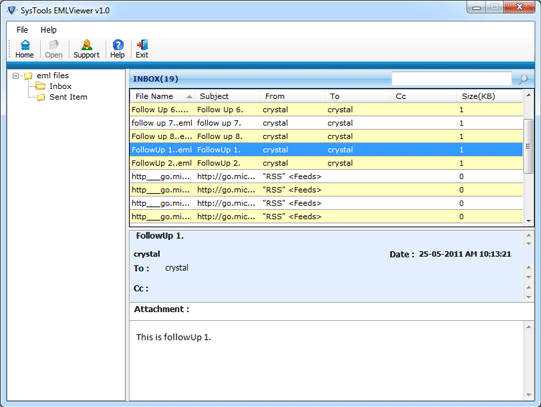Image resolution: width=541 pixels, height=407 pixels.
Task: Click the INBOX(19) heading
Action: click(x=156, y=79)
